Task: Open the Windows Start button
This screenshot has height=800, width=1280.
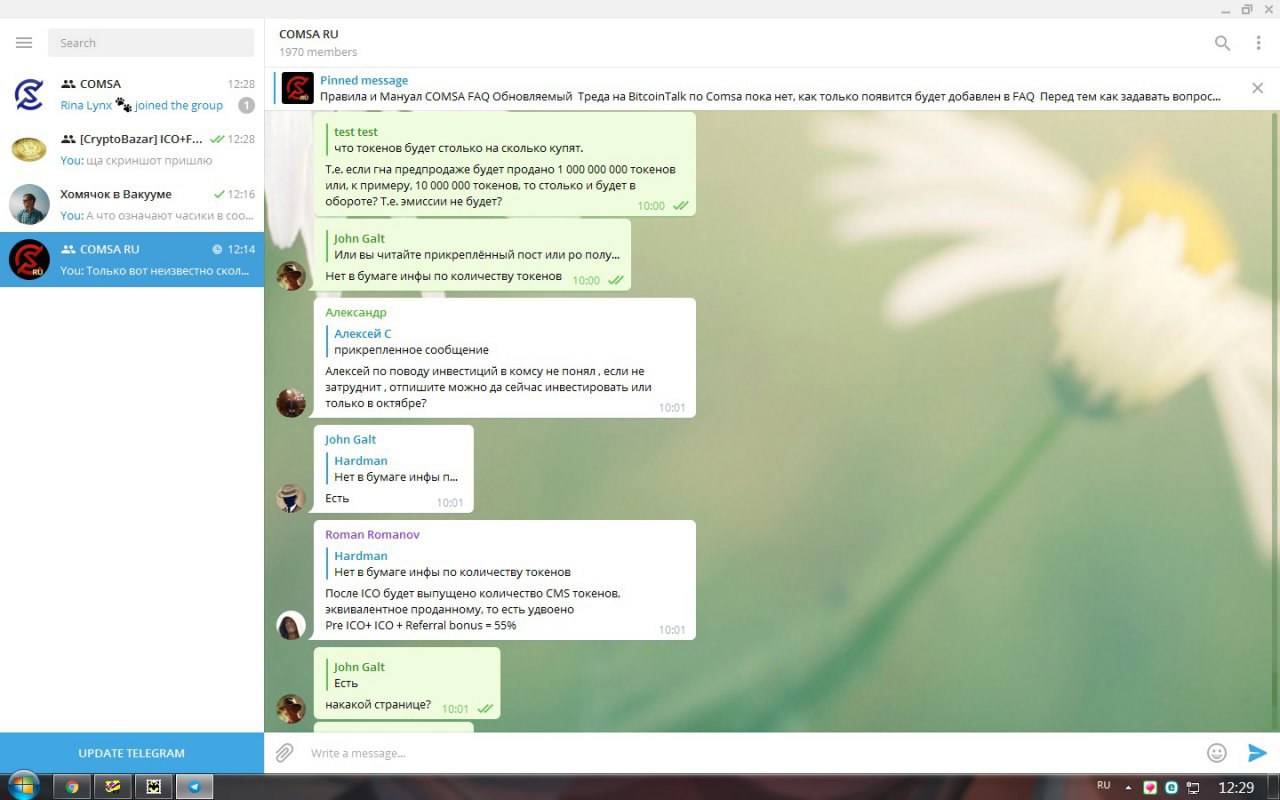Action: pyautogui.click(x=23, y=786)
